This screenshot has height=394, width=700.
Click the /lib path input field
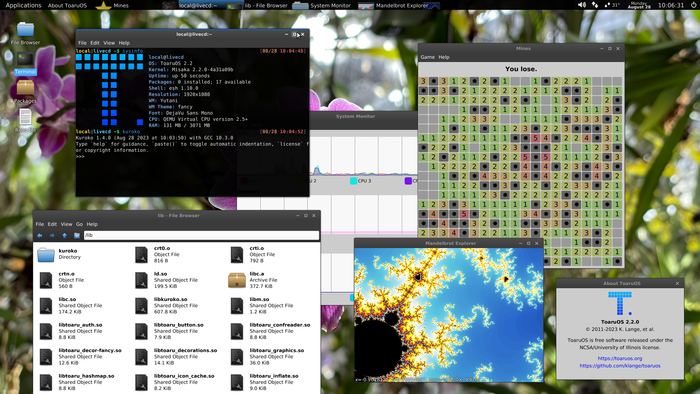click(201, 235)
